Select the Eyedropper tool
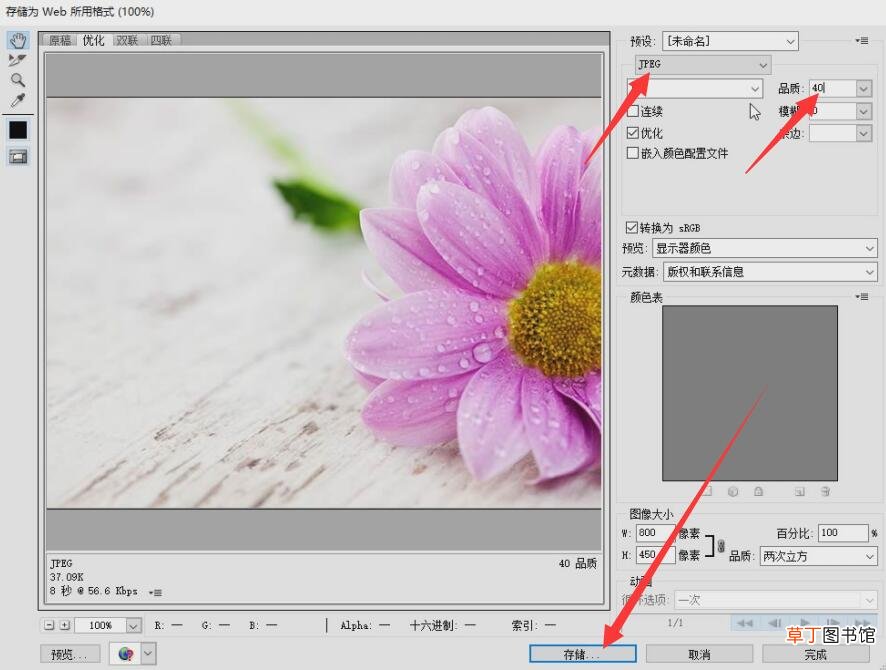886x670 pixels. [18, 101]
